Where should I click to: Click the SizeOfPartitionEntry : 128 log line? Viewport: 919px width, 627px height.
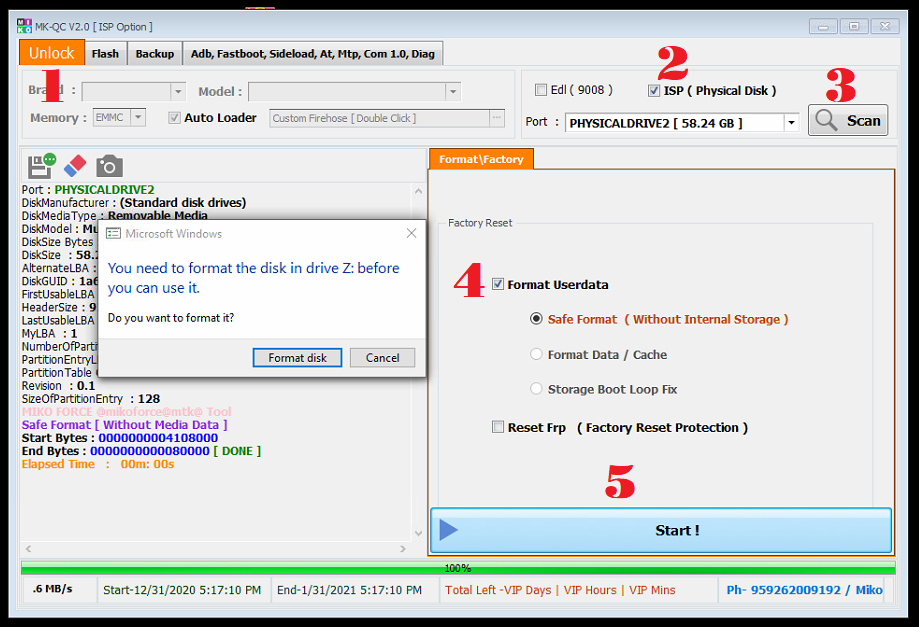click(x=91, y=398)
